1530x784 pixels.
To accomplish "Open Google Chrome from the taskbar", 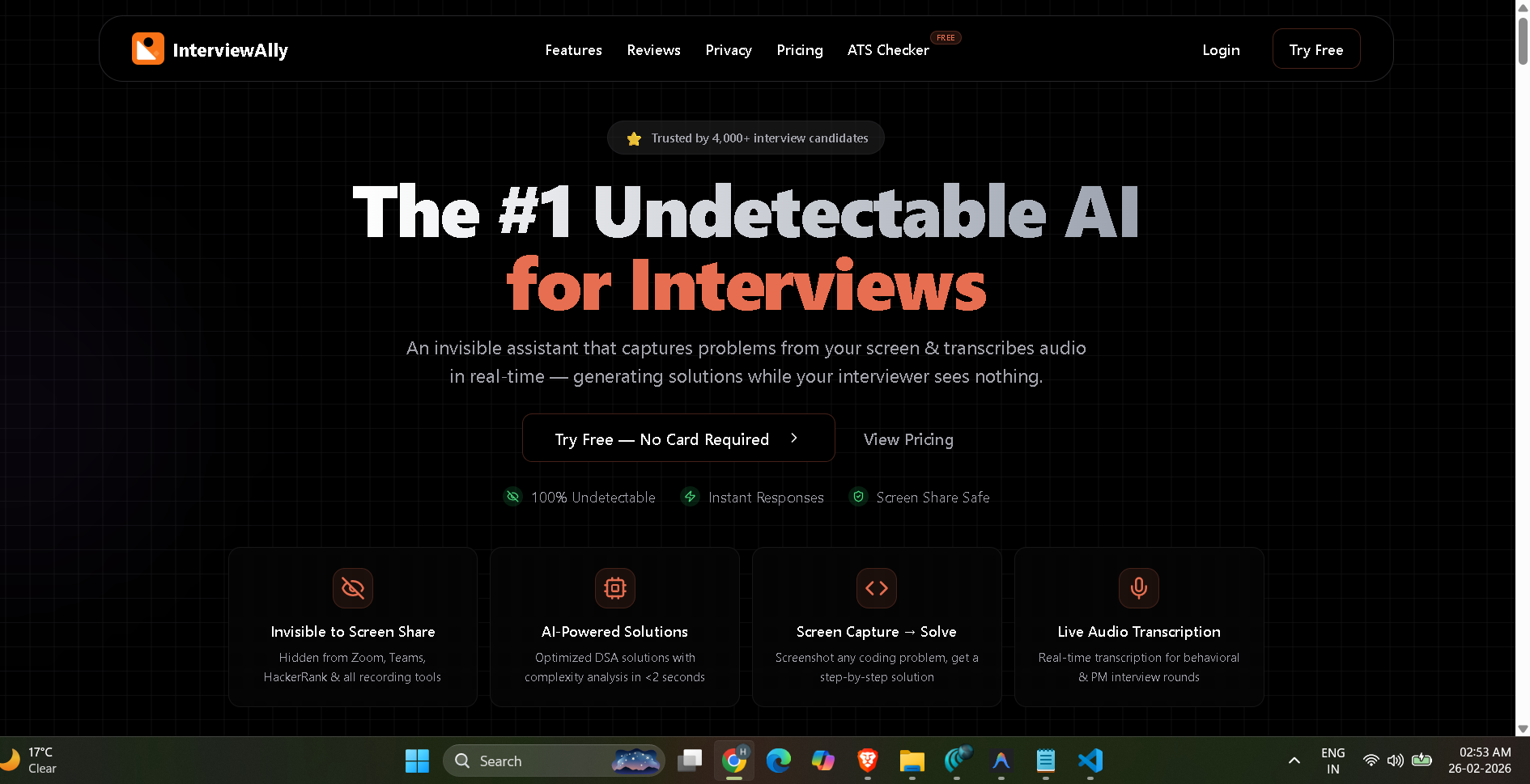I will 733,761.
